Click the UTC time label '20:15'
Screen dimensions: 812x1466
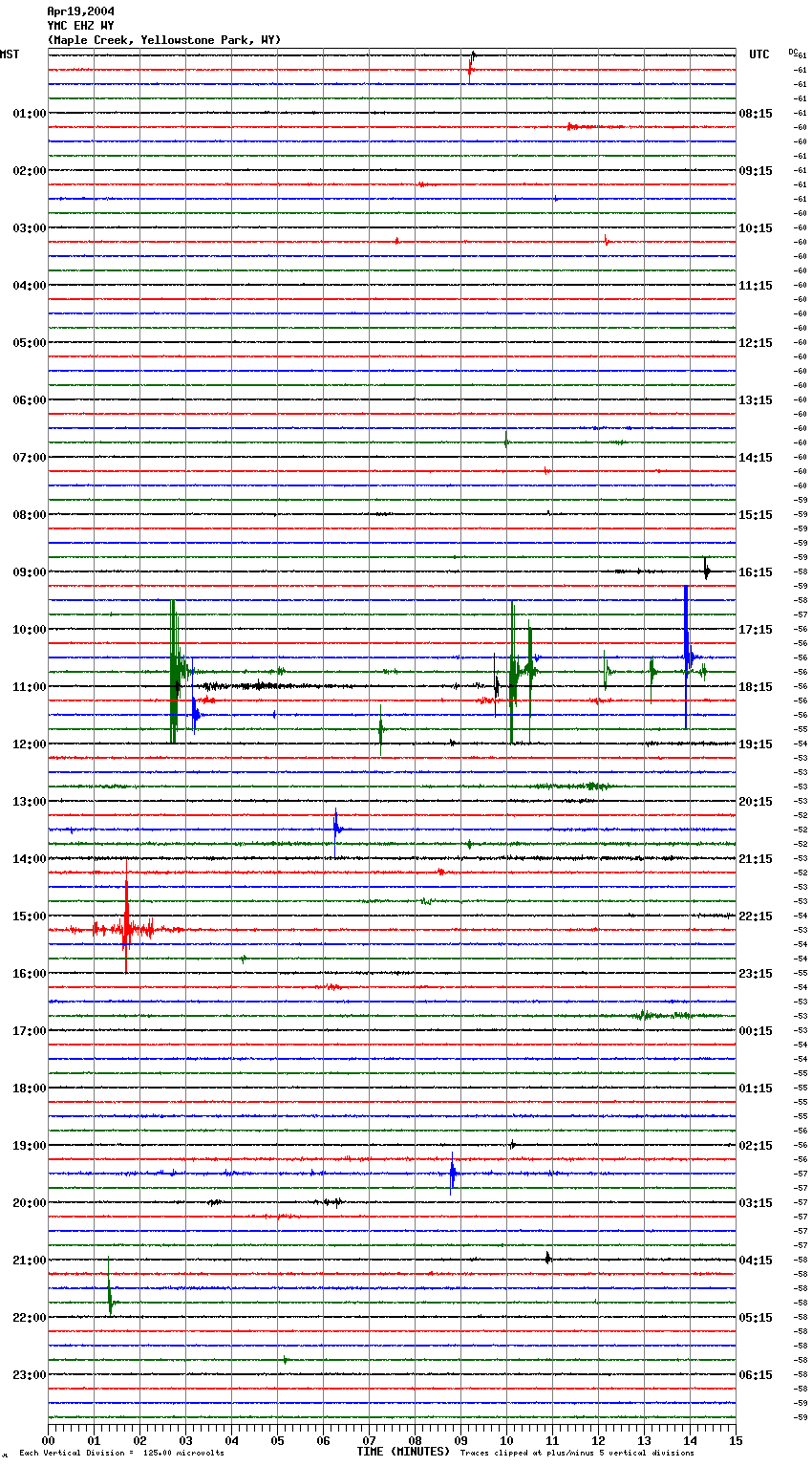click(x=756, y=802)
